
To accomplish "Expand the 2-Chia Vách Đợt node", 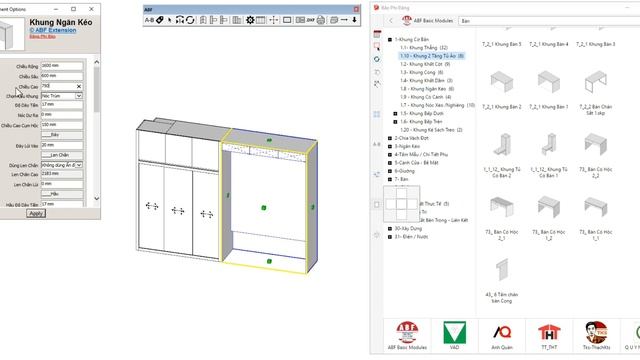I will [x=390, y=138].
